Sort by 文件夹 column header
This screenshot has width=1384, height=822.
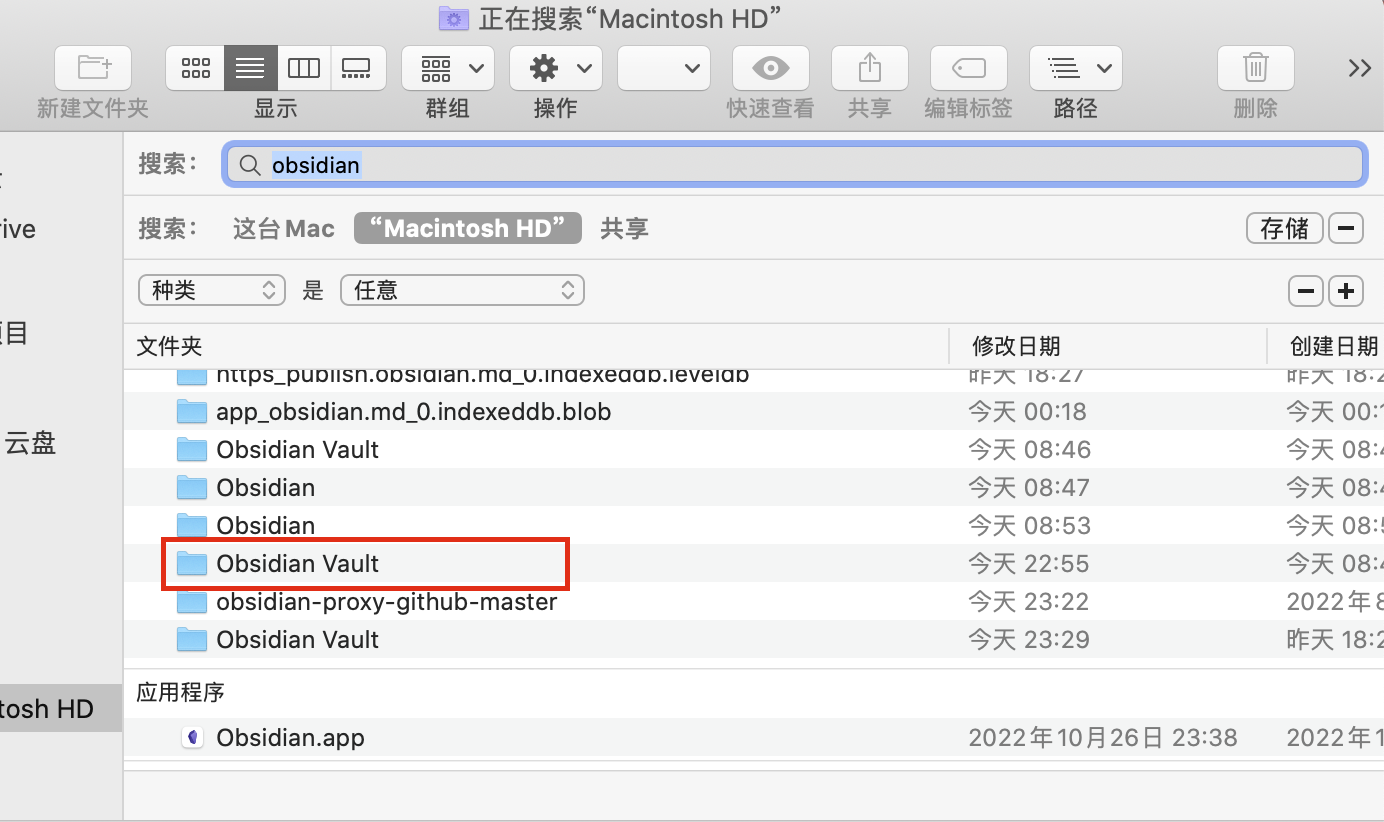pos(169,346)
